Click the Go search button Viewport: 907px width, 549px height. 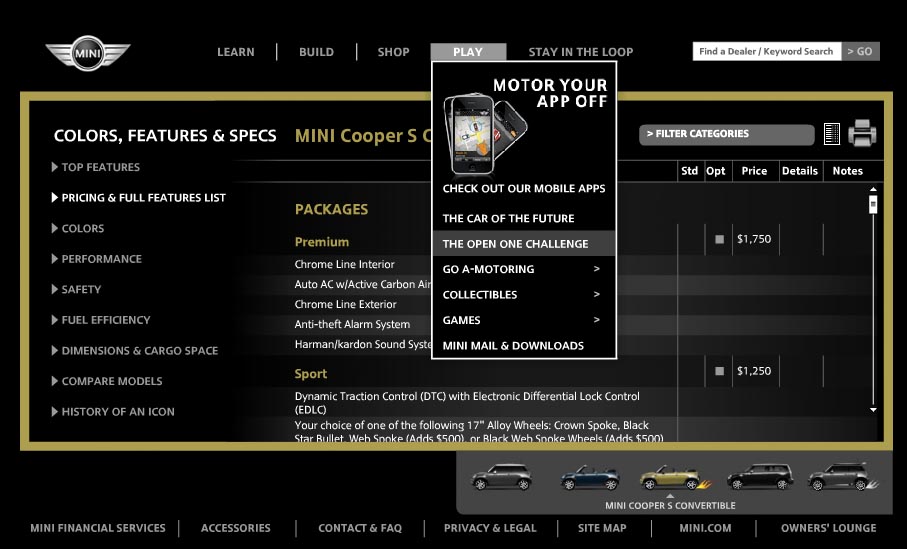860,51
